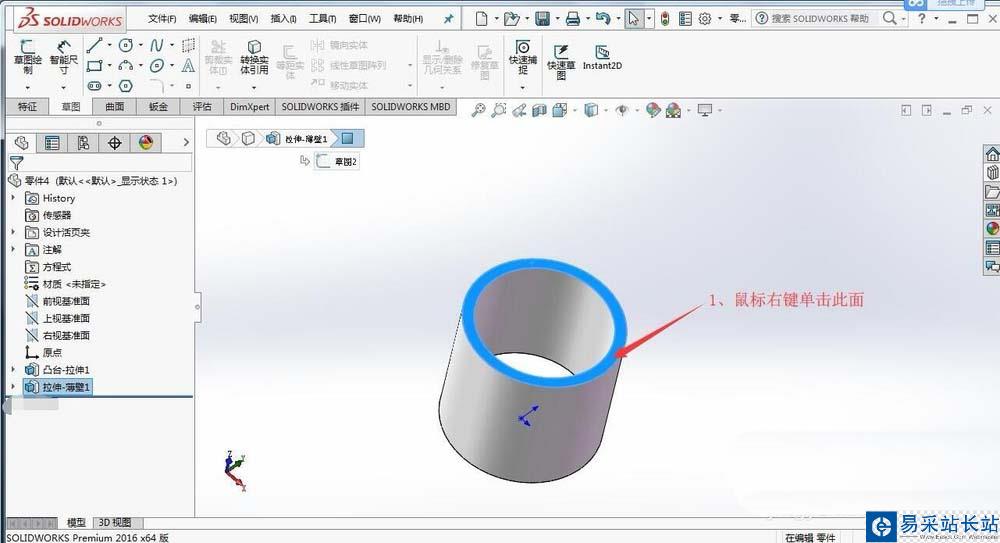The height and width of the screenshot is (543, 1000).
Task: Open the Appearances task pane color ball
Action: point(992,228)
